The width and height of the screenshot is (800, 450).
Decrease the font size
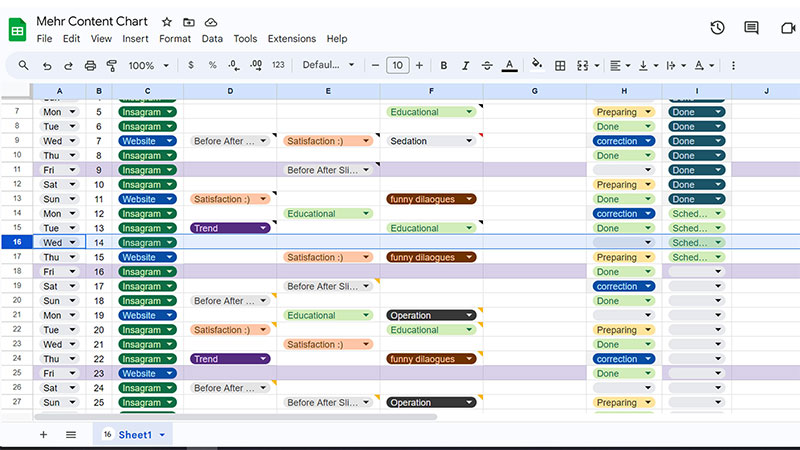pyautogui.click(x=376, y=65)
